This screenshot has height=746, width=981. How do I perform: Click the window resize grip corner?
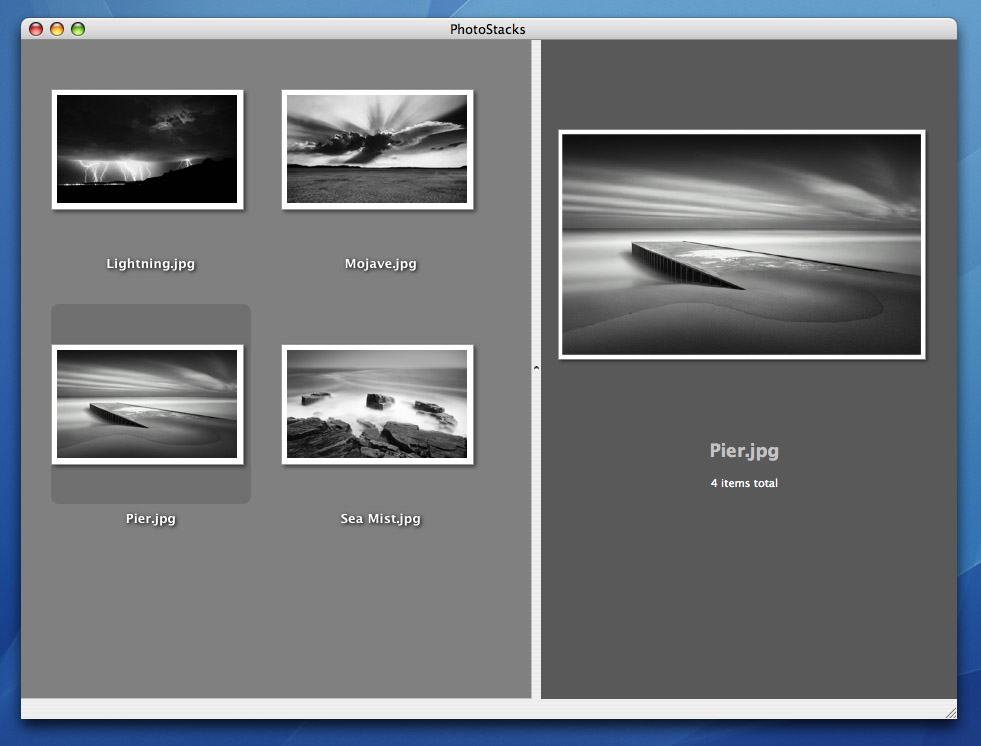pos(950,712)
